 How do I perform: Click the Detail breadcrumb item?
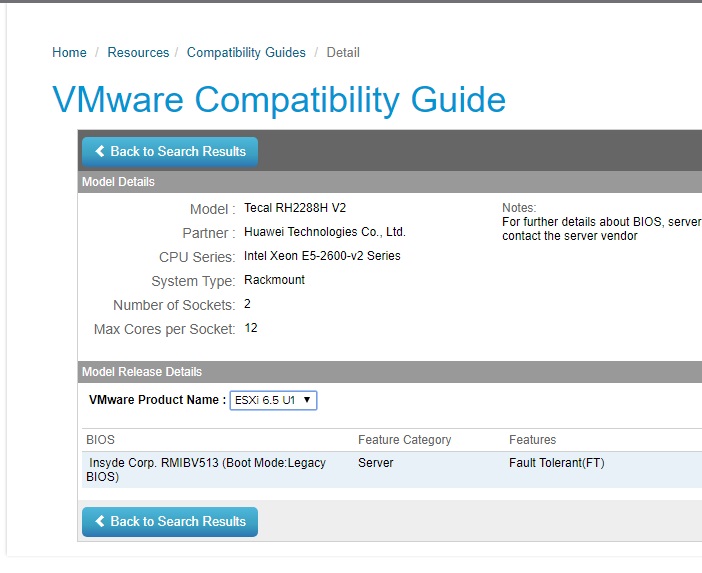pyautogui.click(x=343, y=52)
